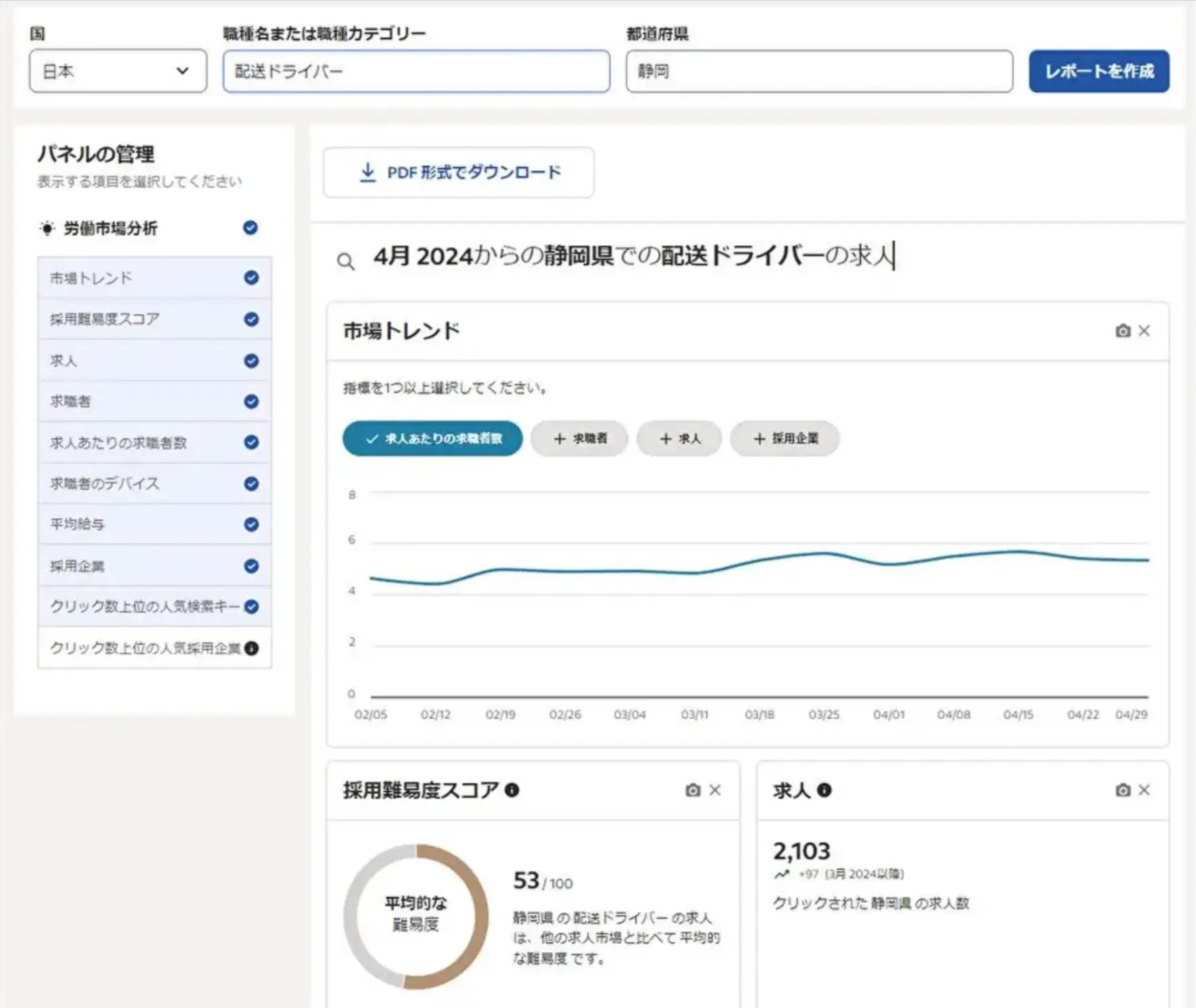Open the 国 country dropdown showing 日本
This screenshot has width=1196, height=1008.
118,71
